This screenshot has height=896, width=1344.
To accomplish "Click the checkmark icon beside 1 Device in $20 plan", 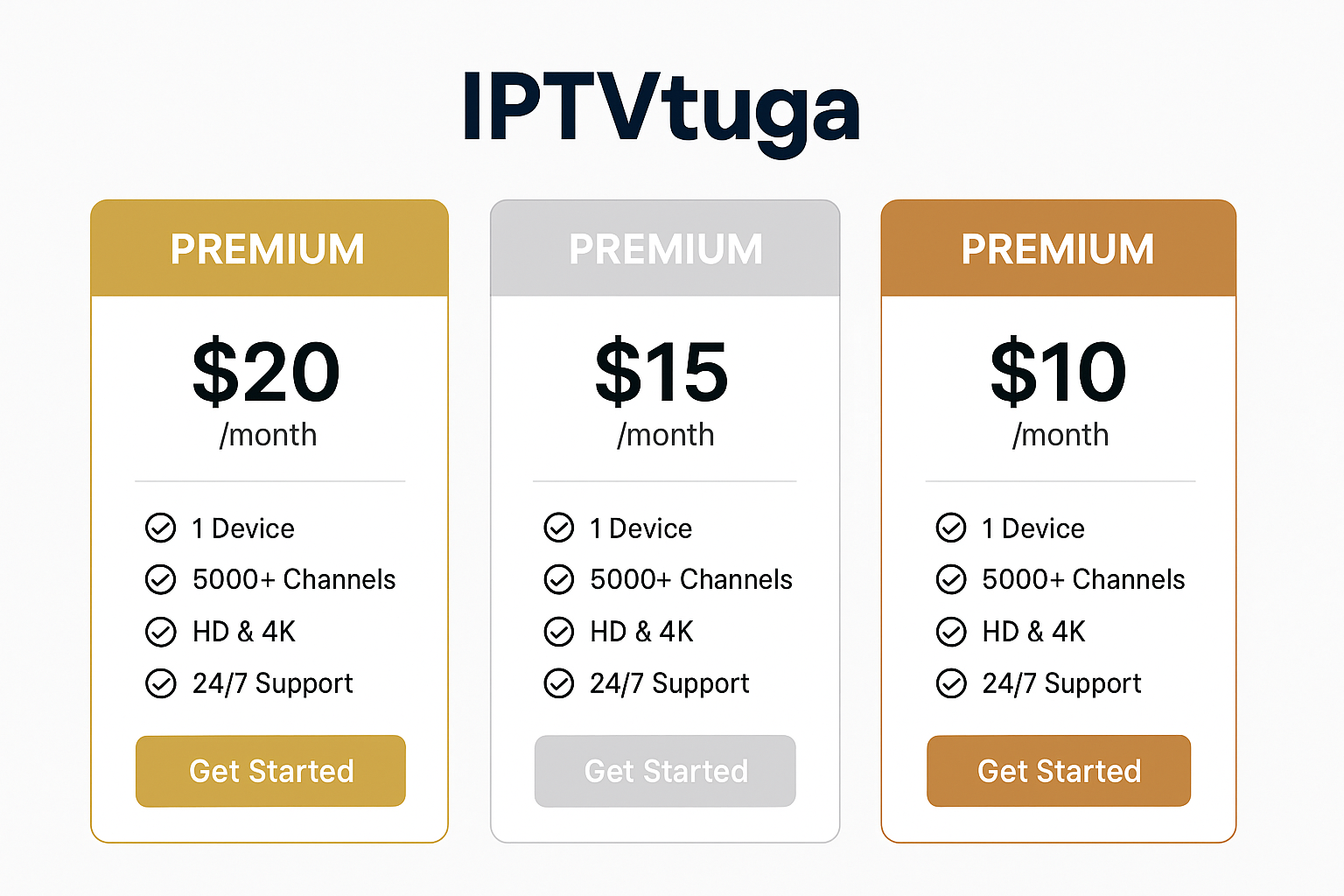I will coord(161,528).
